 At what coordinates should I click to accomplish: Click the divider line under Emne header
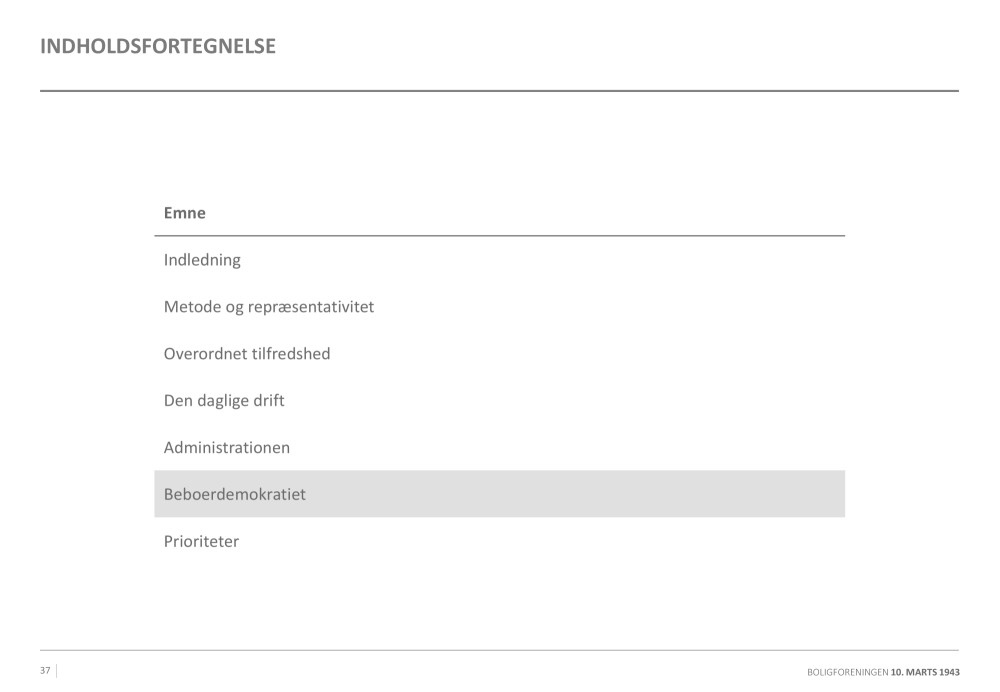coord(499,236)
